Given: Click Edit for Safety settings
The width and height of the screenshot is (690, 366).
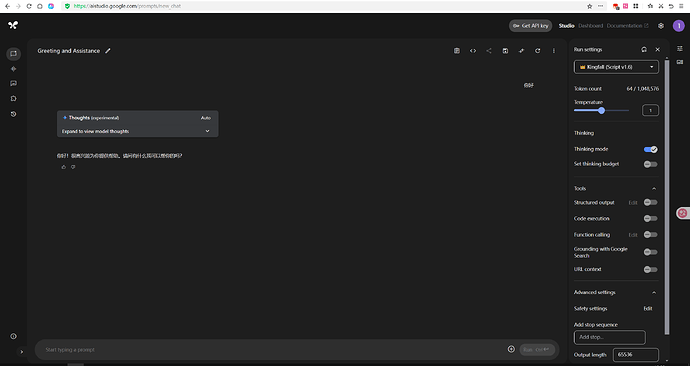Looking at the screenshot, I should click(x=648, y=308).
